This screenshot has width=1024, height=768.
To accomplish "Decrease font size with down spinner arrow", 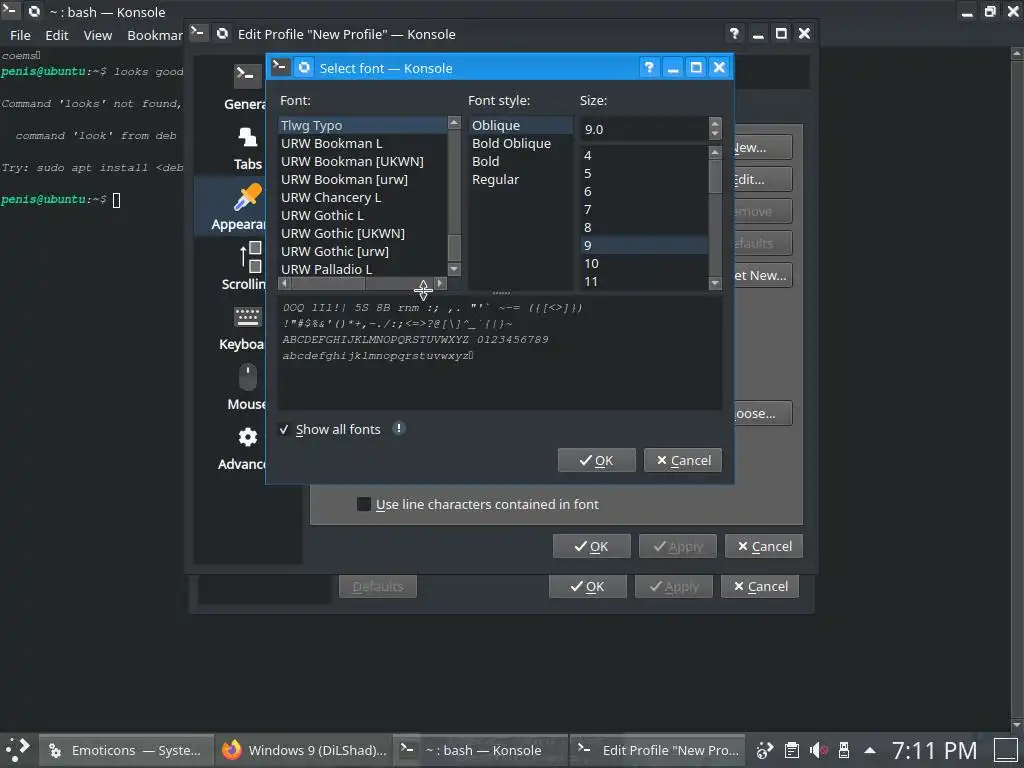I will point(715,134).
